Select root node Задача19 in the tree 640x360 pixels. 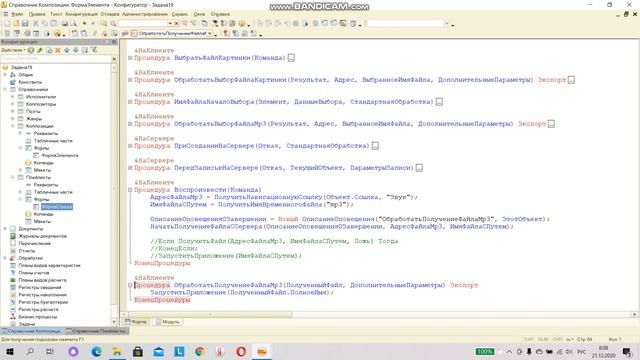[x=21, y=67]
